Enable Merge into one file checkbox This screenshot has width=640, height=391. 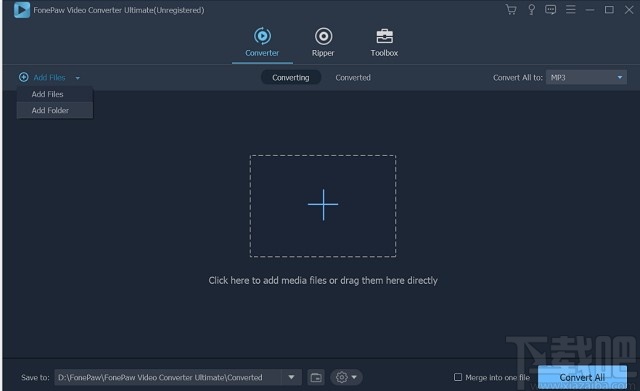458,377
